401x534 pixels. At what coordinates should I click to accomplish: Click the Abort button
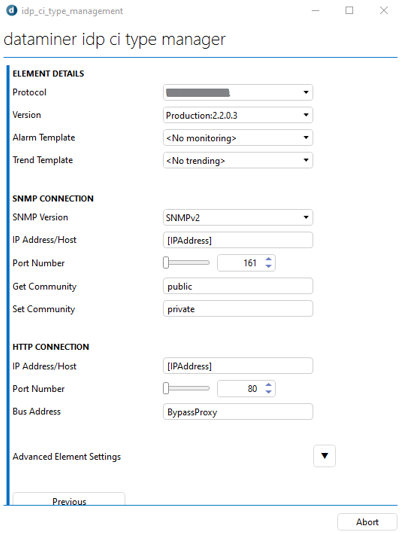pos(367,522)
